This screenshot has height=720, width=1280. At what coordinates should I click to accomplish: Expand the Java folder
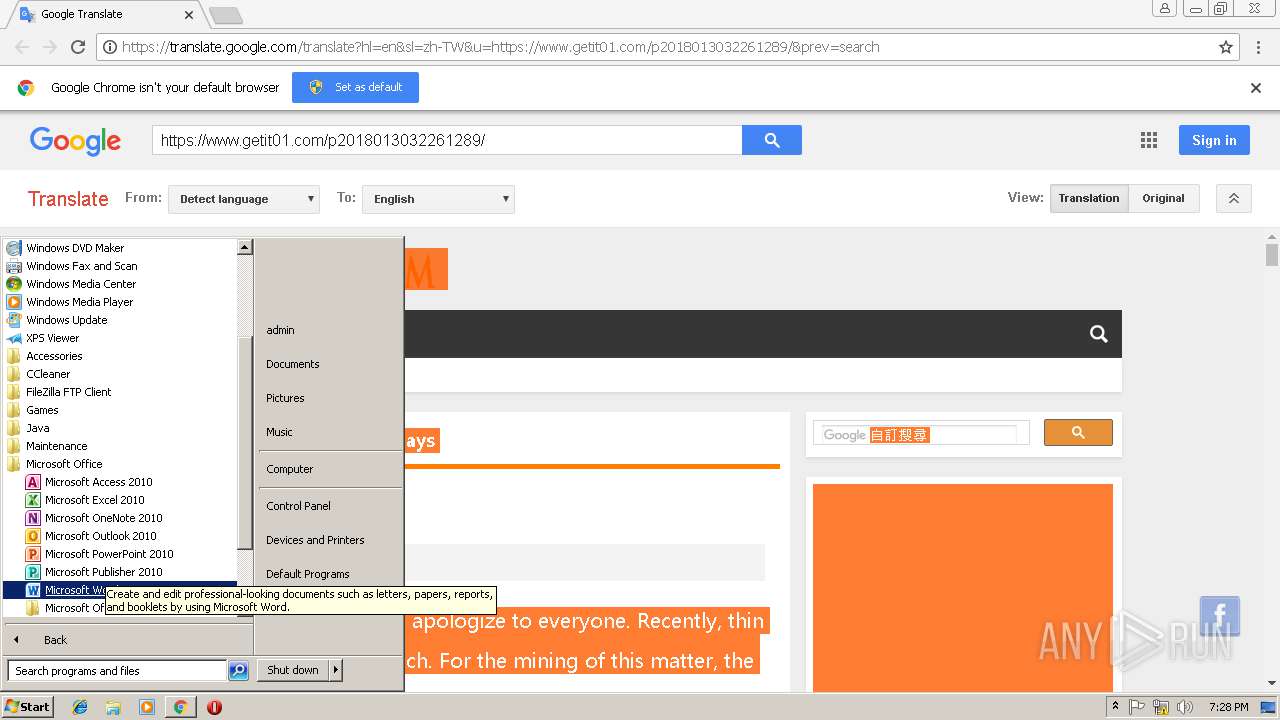37,428
